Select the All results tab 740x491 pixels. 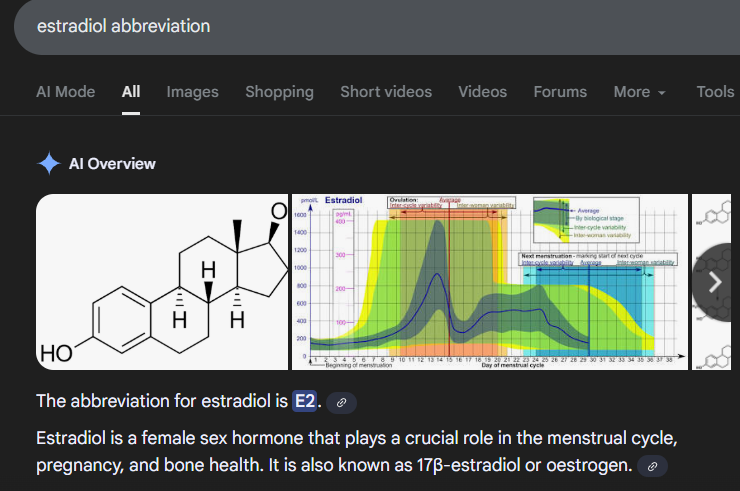131,92
